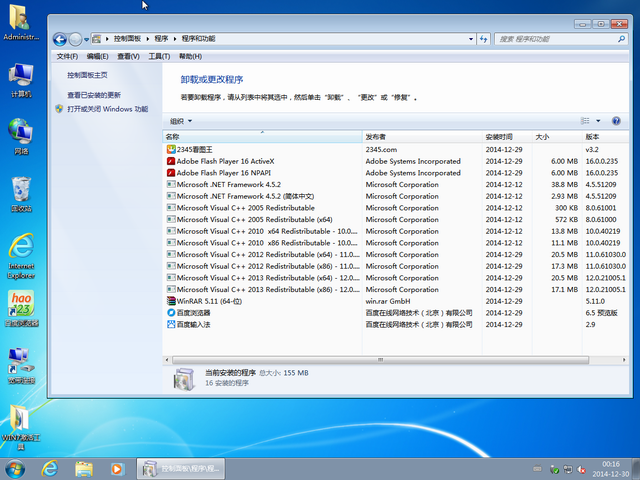
Task: Open the 编辑(E) menu
Action: [x=98, y=56]
